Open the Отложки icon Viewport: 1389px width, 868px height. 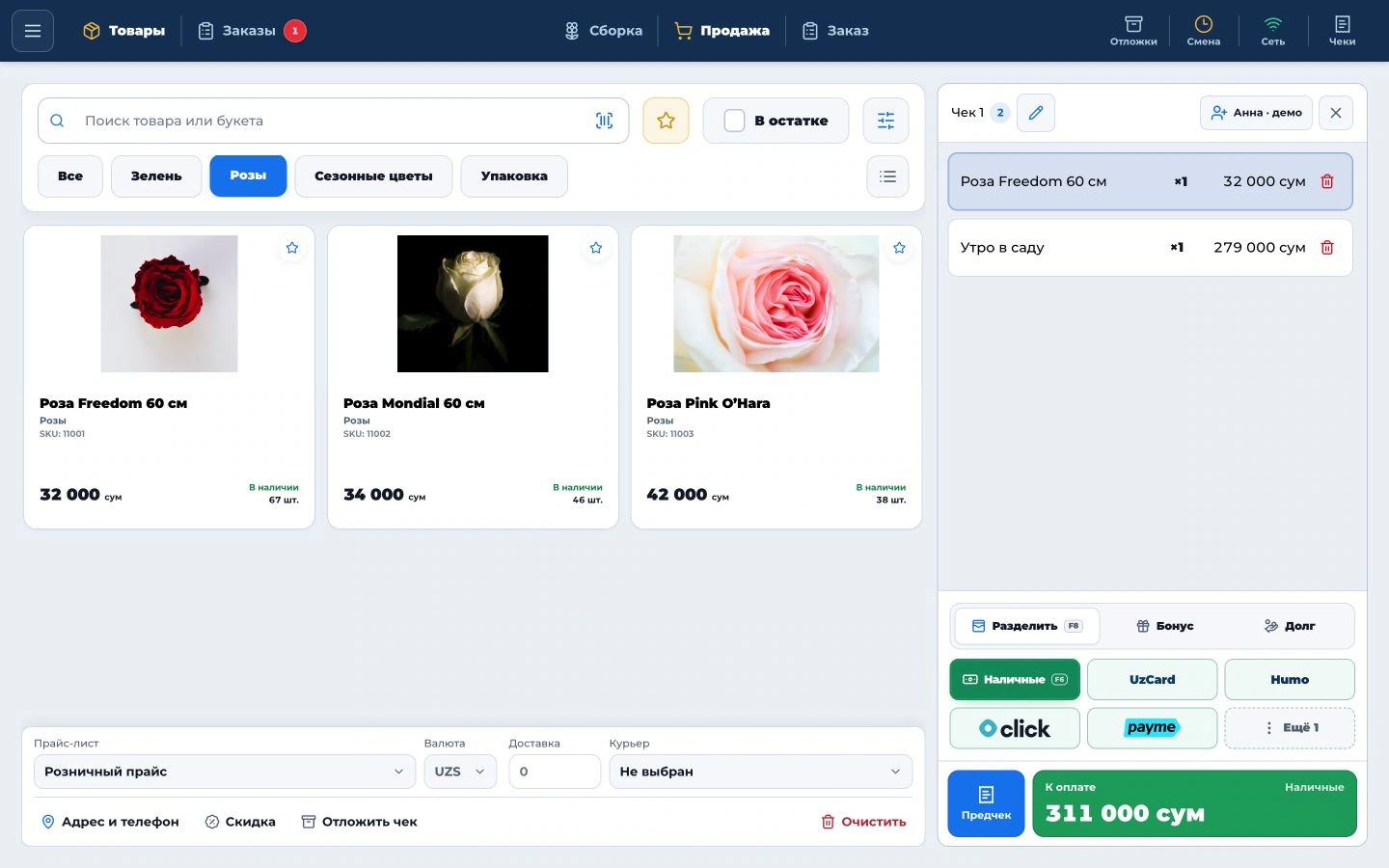click(1133, 31)
